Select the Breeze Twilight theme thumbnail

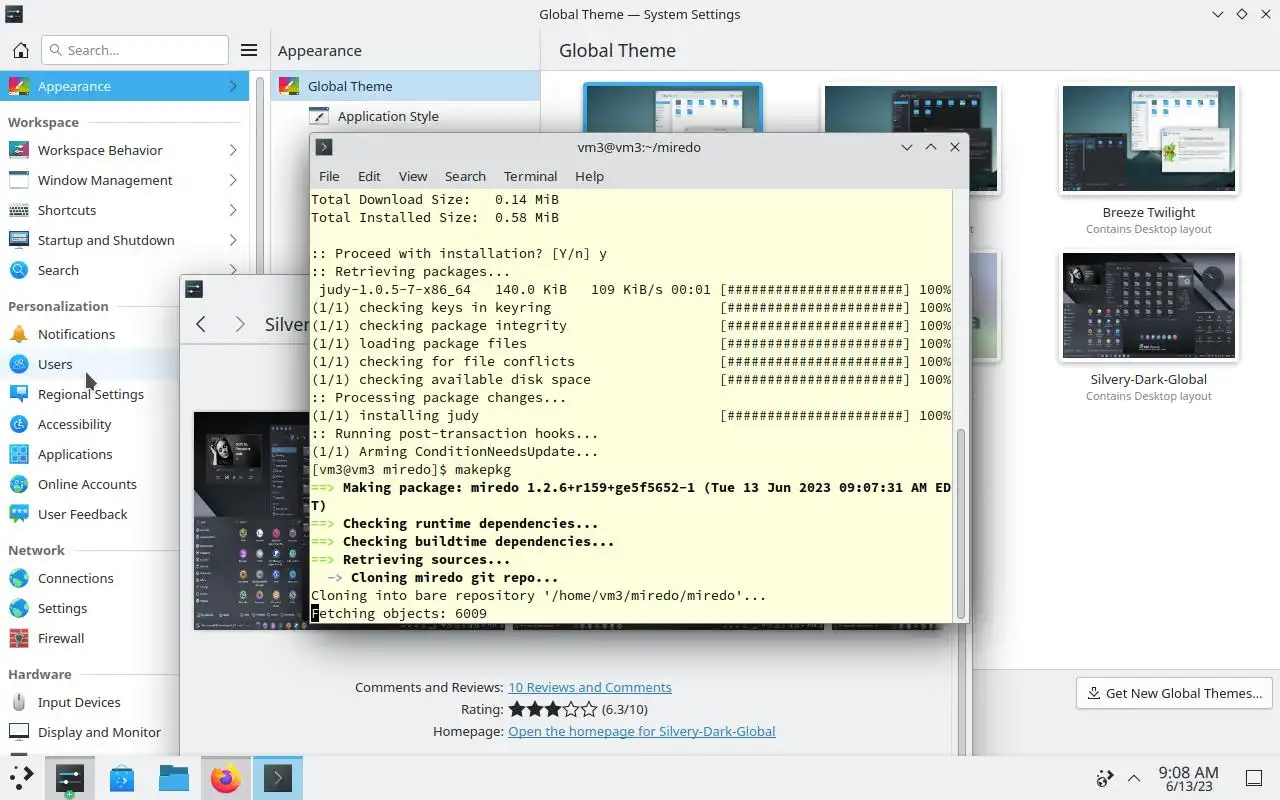click(1149, 139)
